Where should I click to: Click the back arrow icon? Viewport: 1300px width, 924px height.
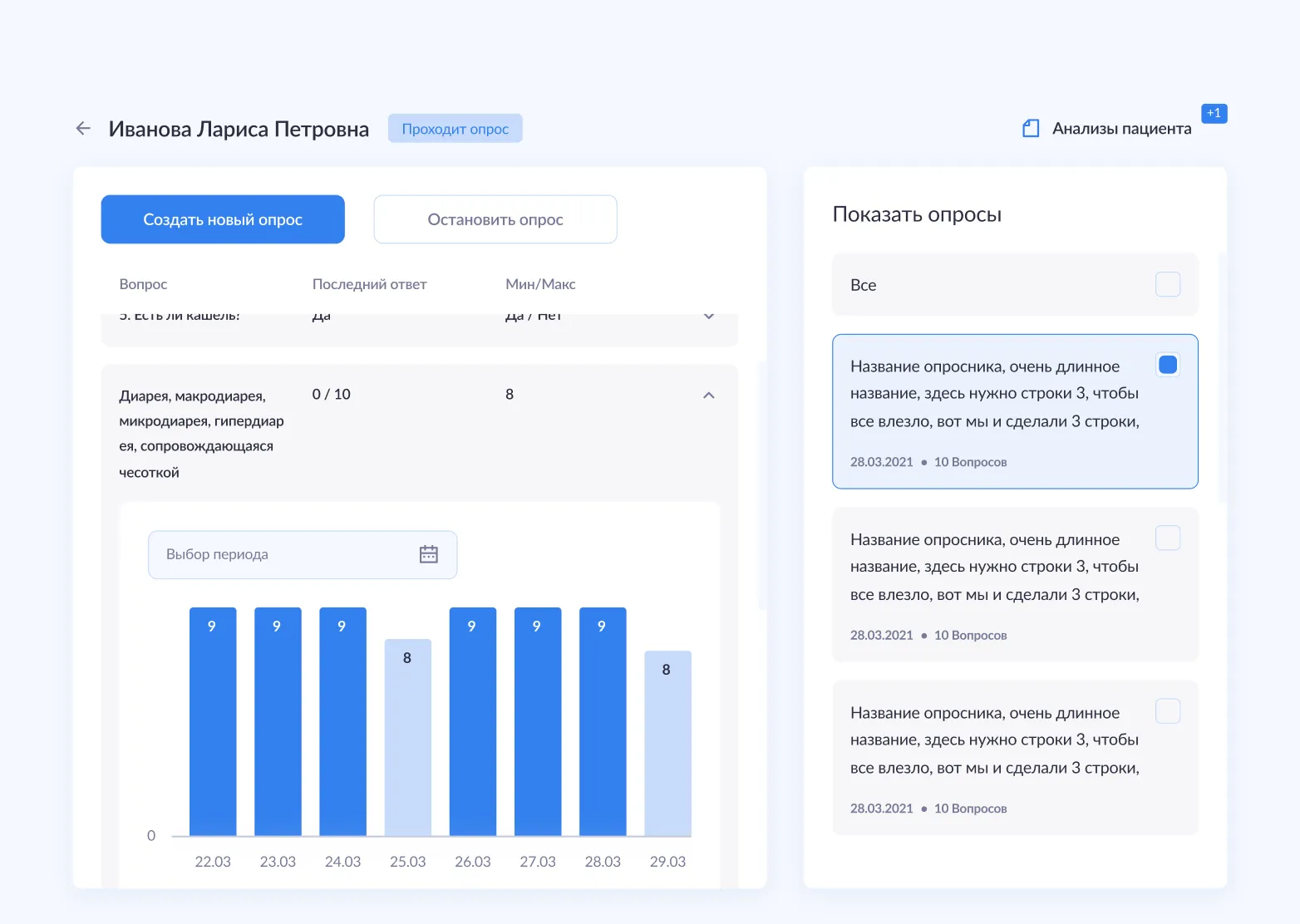click(83, 128)
